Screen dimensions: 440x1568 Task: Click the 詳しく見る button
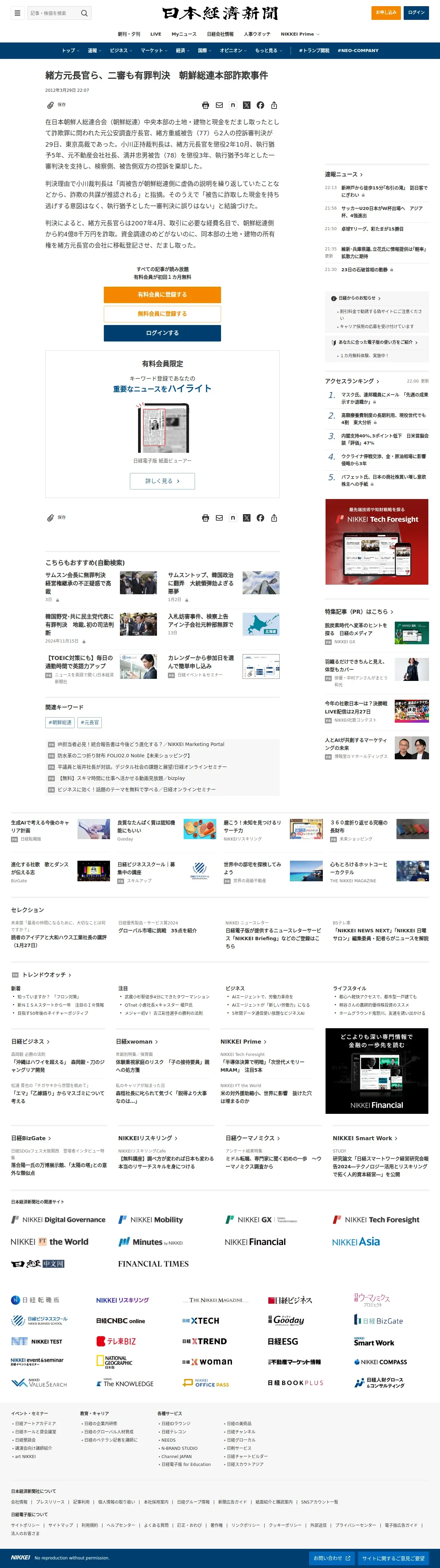tap(162, 481)
